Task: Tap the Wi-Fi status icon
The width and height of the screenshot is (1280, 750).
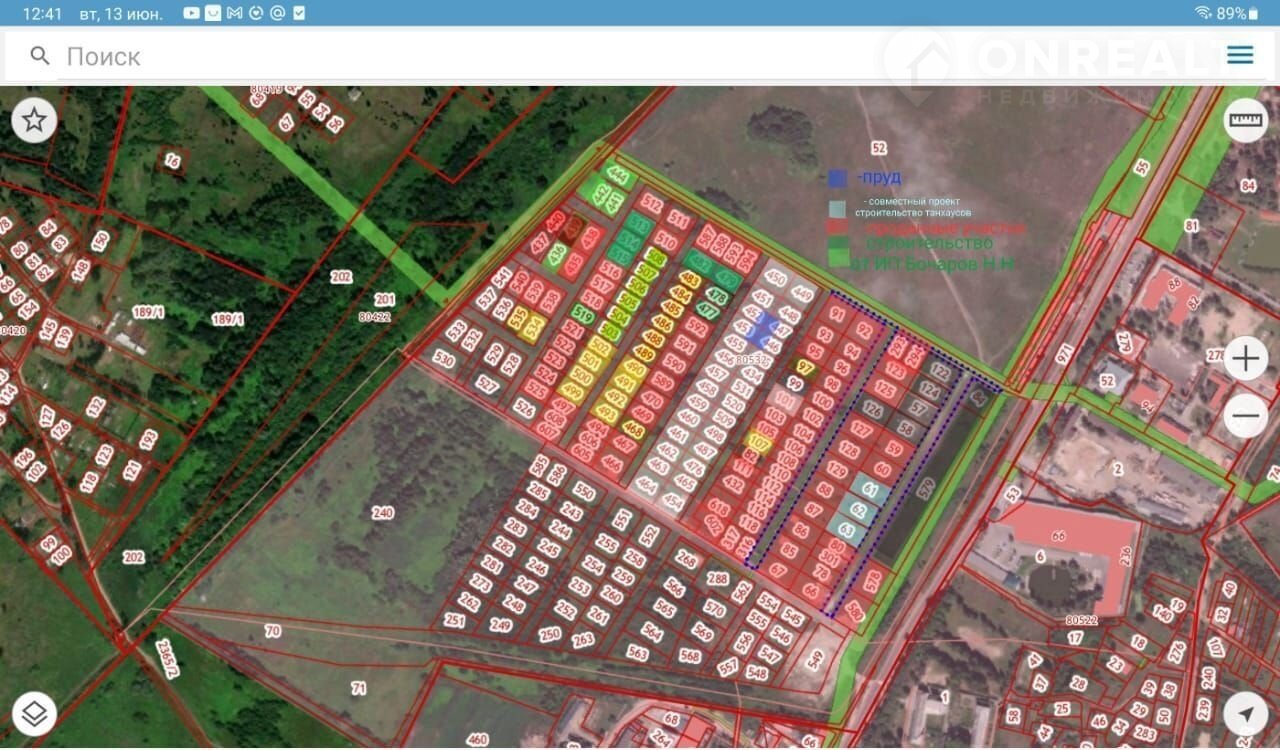Action: 1202,13
